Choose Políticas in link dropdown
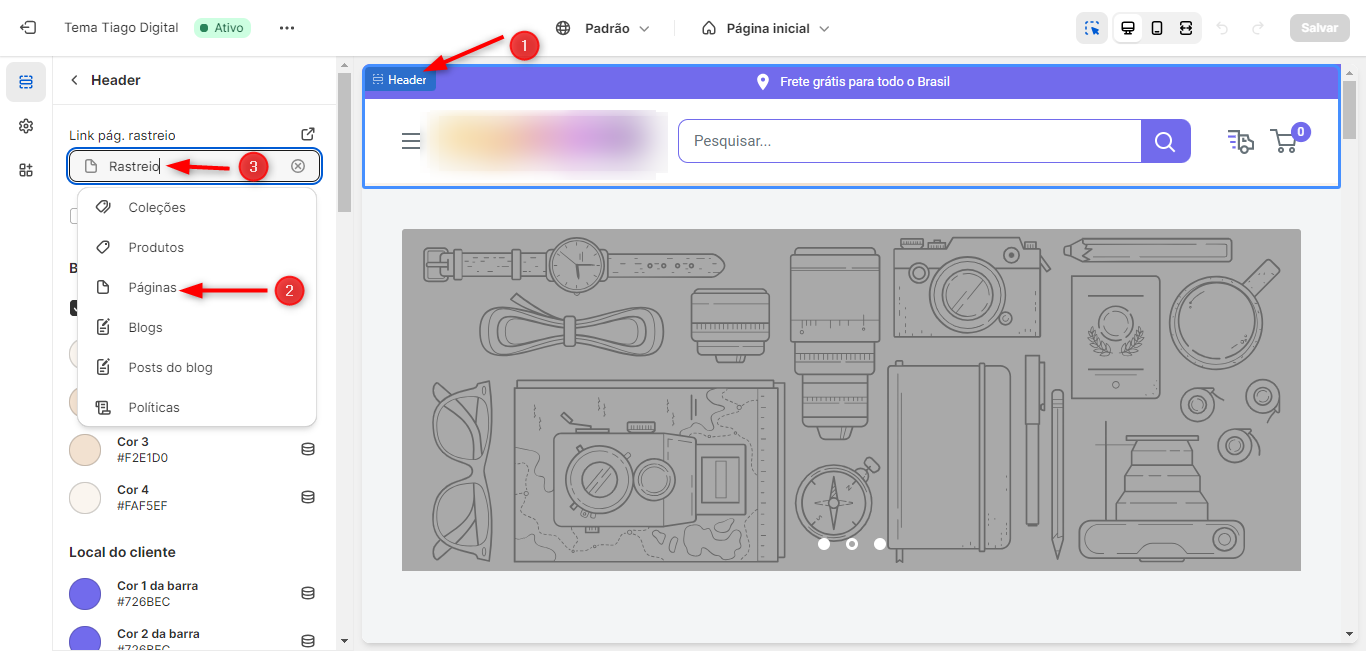1366x651 pixels. [x=197, y=408]
